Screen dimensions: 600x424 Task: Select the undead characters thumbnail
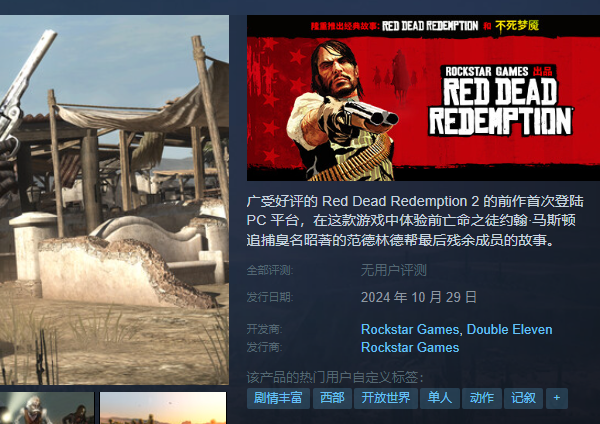[47, 408]
